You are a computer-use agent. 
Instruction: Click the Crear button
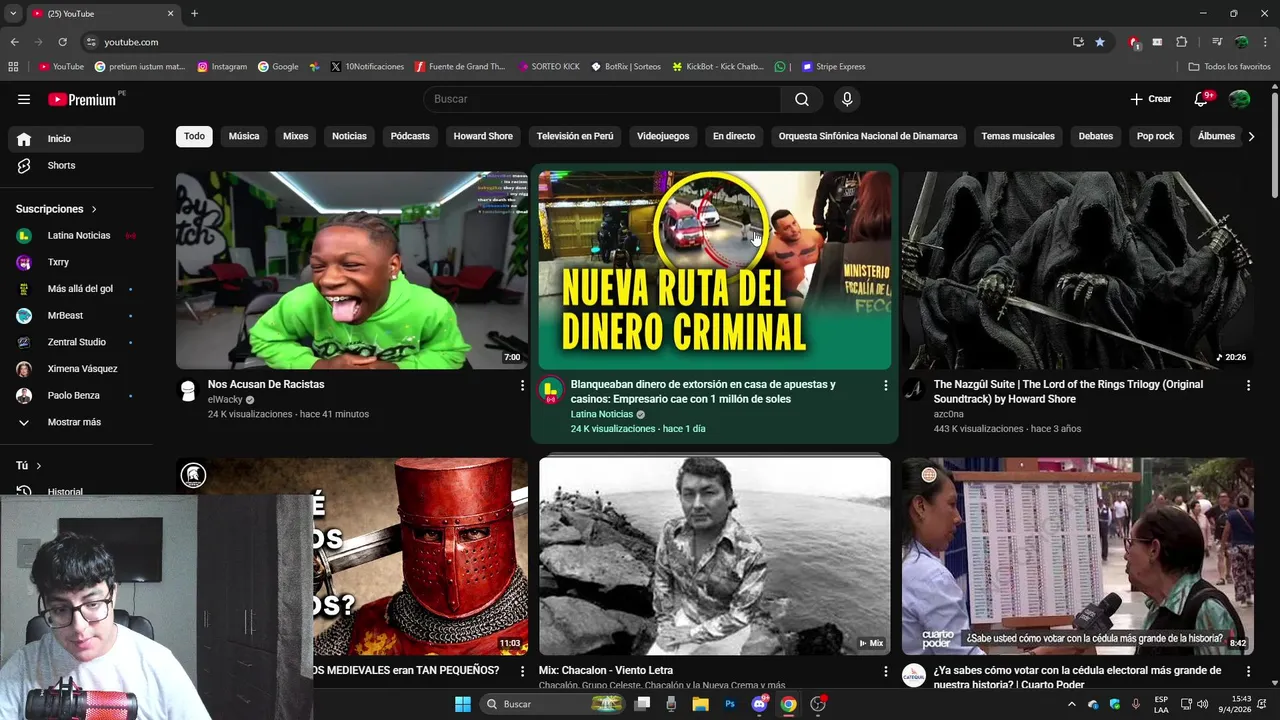[x=1151, y=99]
